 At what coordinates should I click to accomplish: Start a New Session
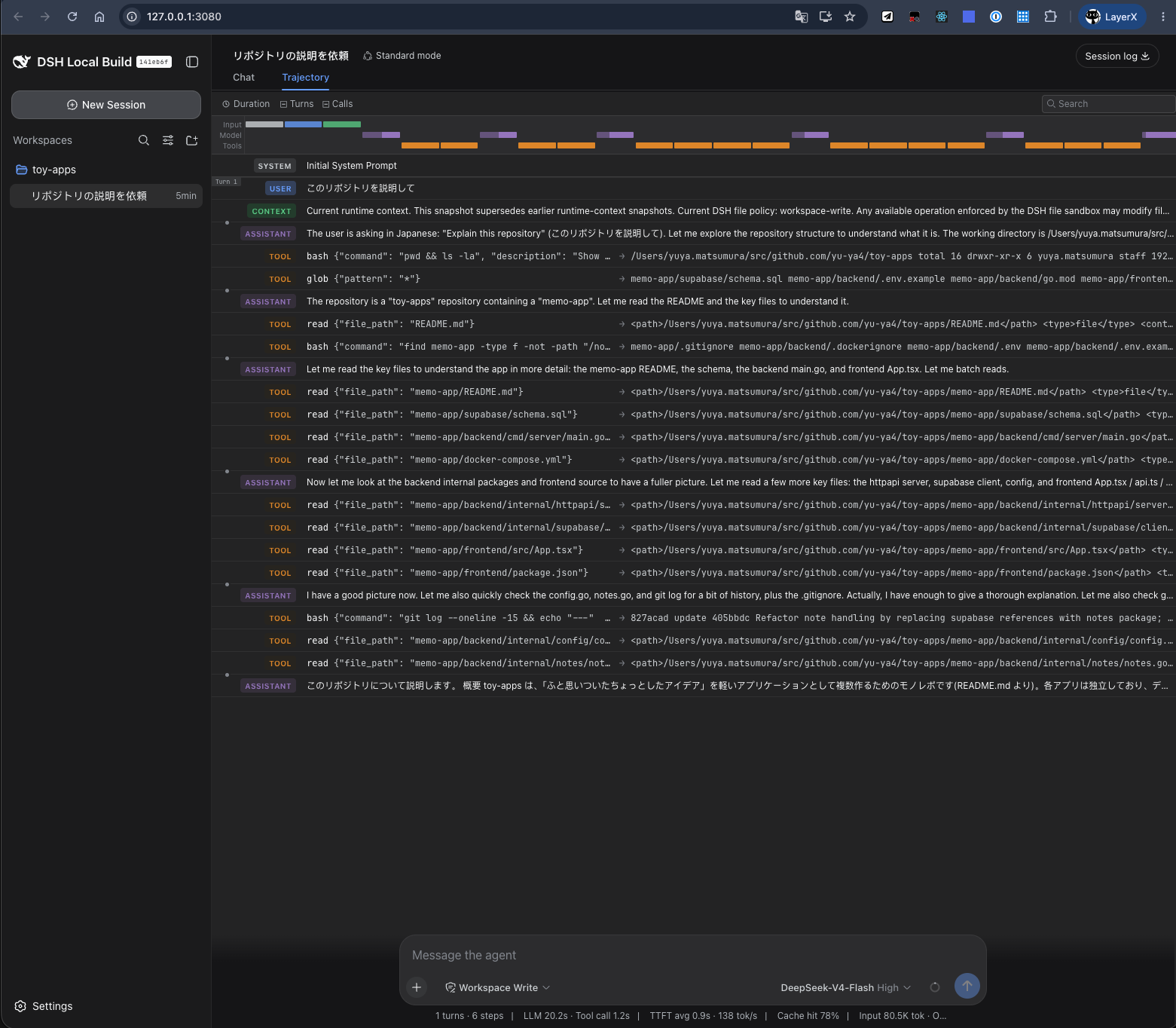tap(106, 105)
